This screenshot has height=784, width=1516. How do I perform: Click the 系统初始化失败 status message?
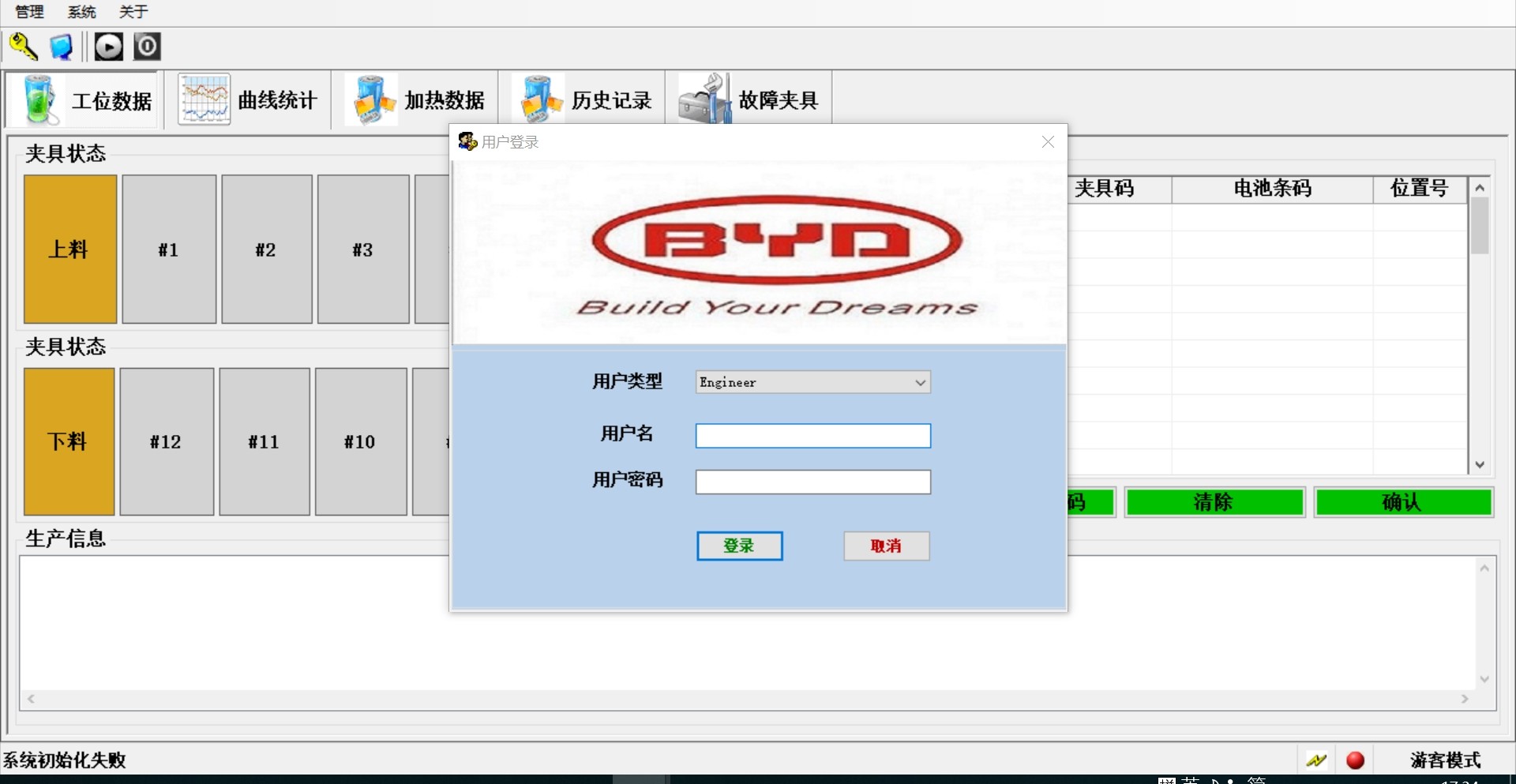coord(65,760)
